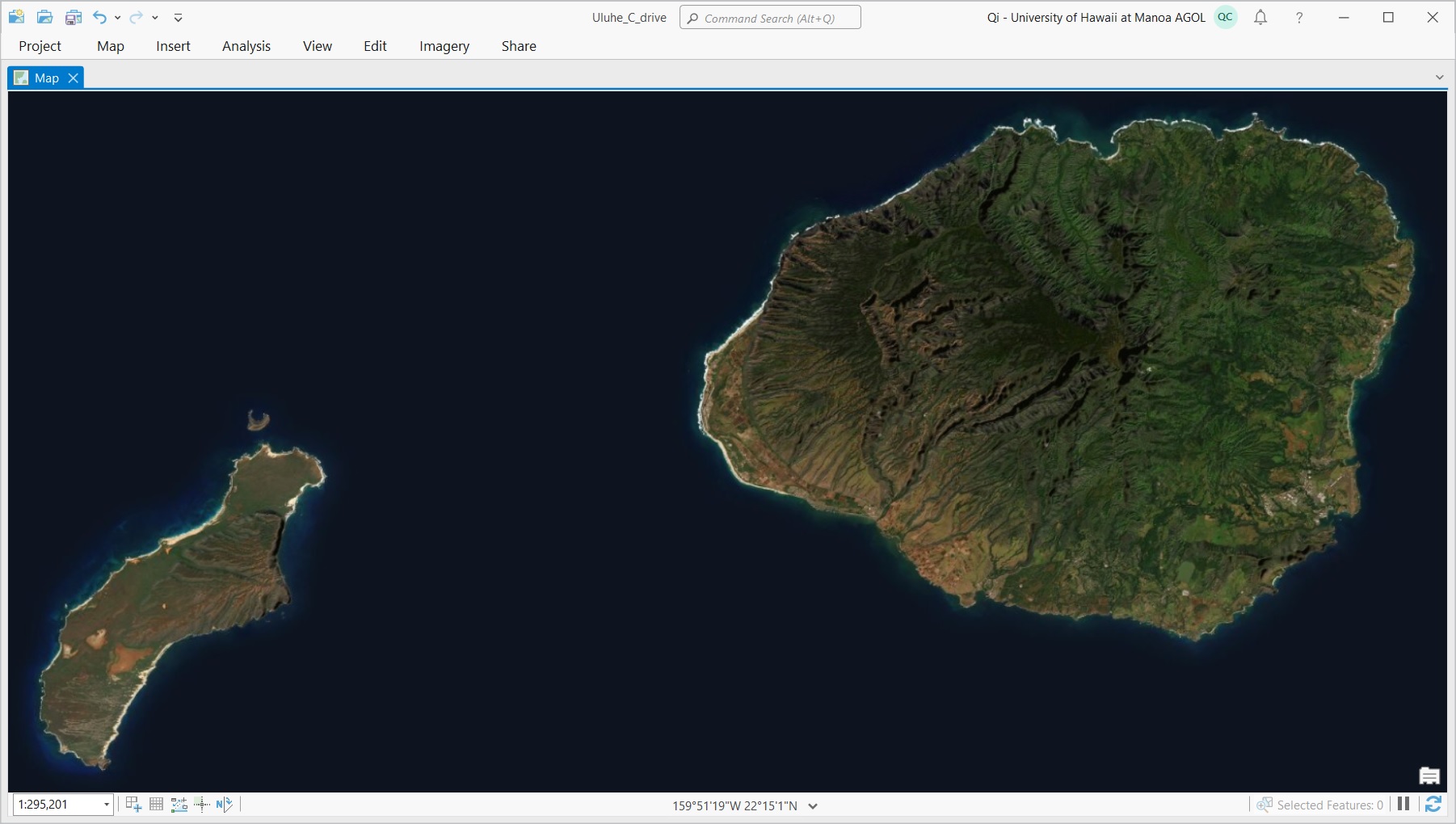The width and height of the screenshot is (1456, 824).
Task: Undo the last action
Action: pos(99,17)
